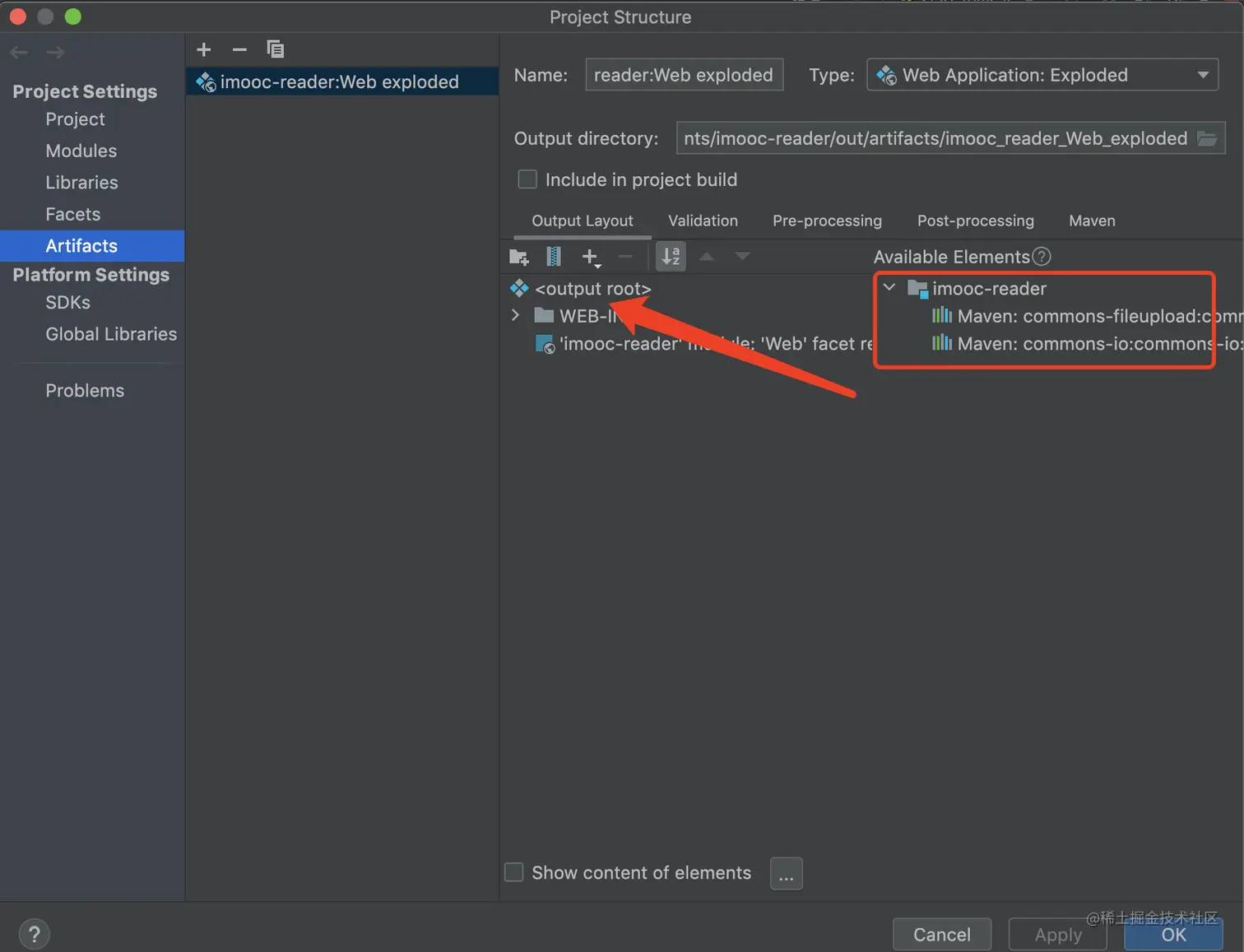Create an archive in output layout
The image size is (1244, 952).
point(554,257)
